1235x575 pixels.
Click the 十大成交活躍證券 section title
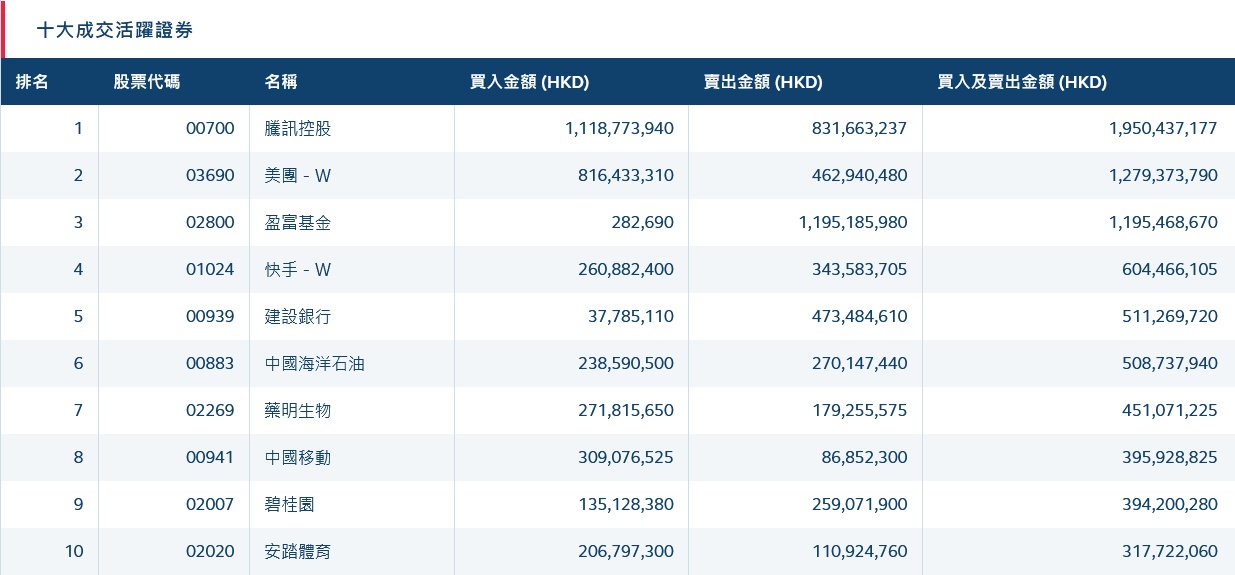coord(115,30)
